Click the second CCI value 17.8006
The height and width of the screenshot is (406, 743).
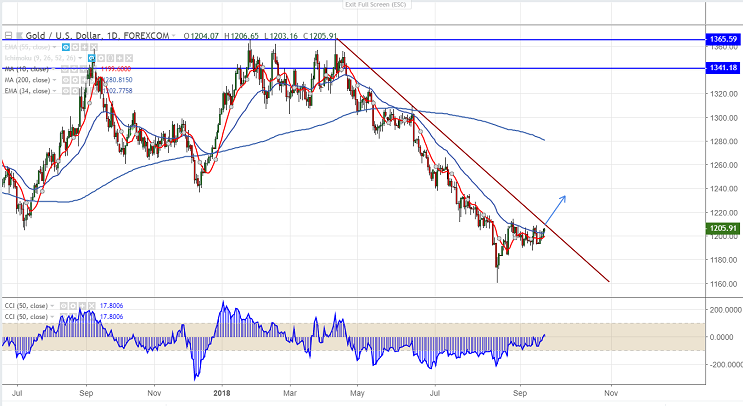tap(111, 317)
